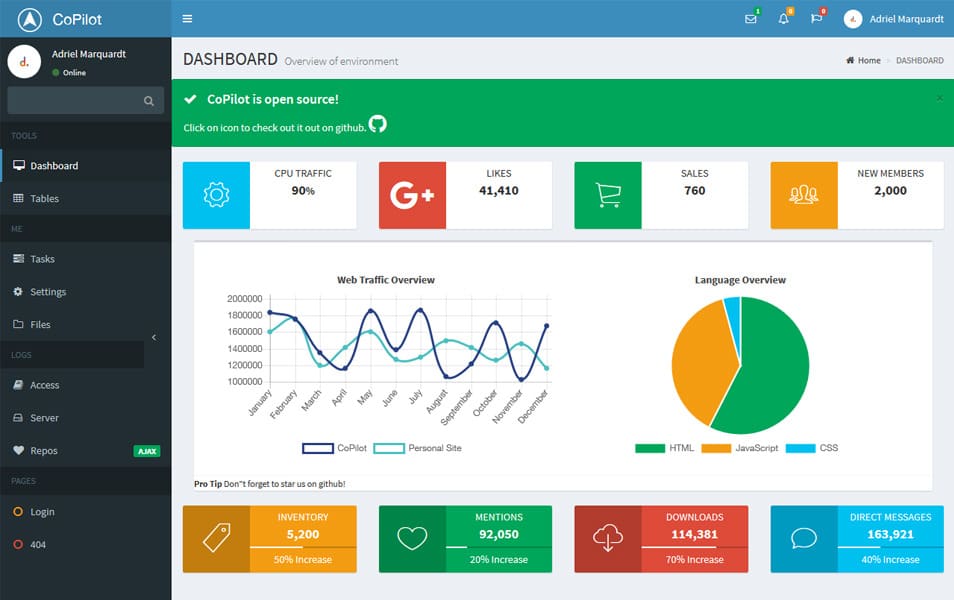The image size is (954, 600).
Task: Open Settings in the sidebar
Action: (x=85, y=292)
